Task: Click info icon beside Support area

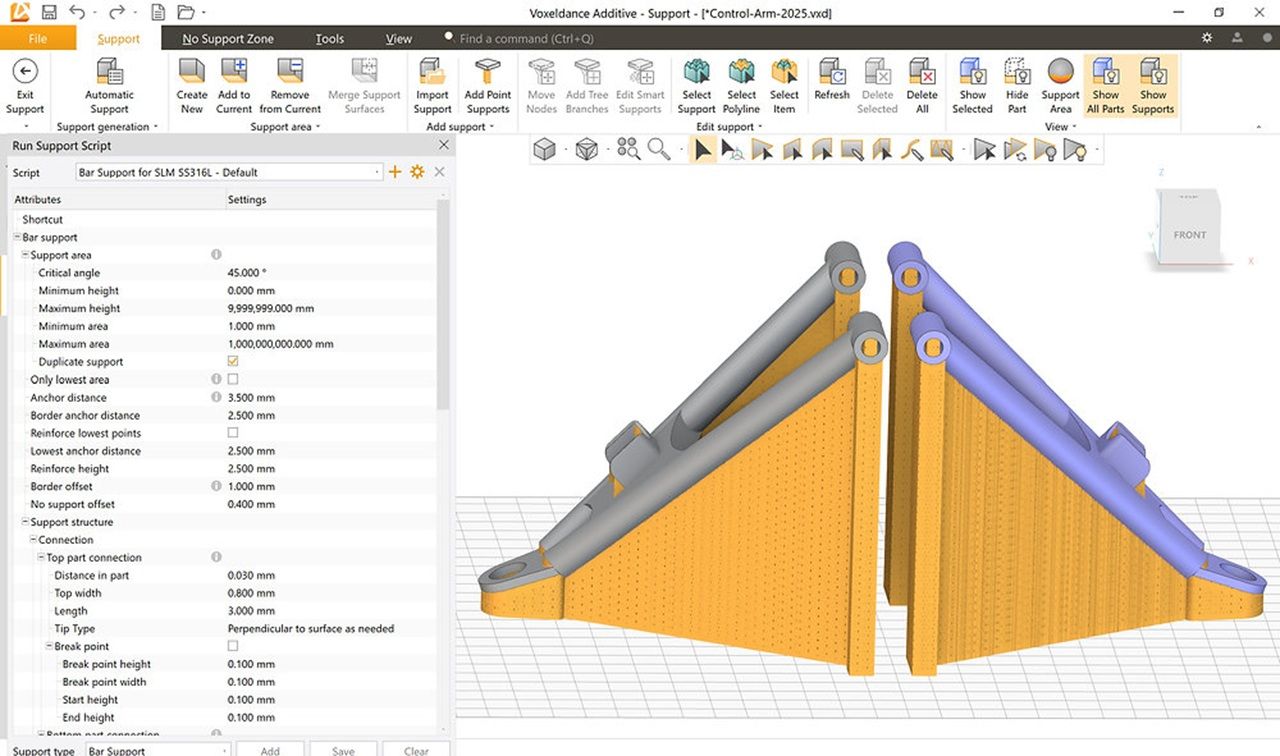Action: click(x=216, y=255)
